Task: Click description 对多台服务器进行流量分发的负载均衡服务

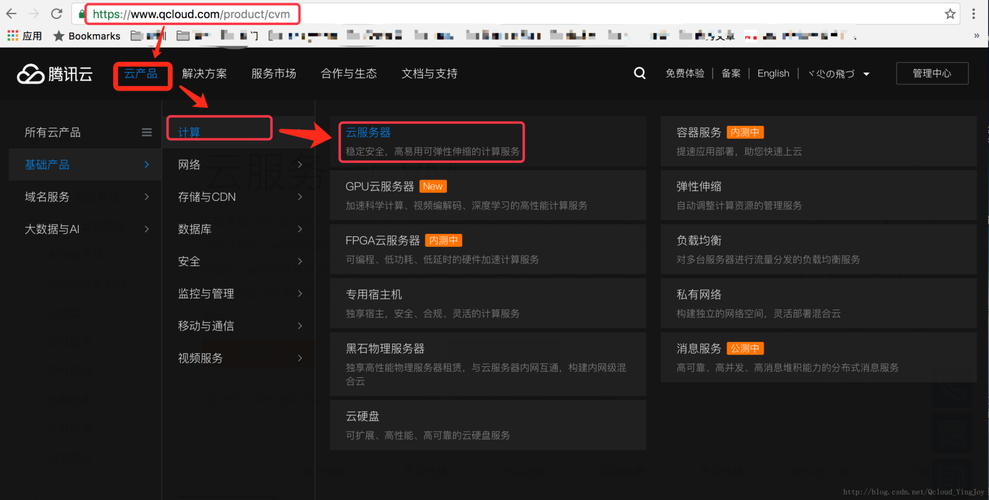Action: click(768, 260)
